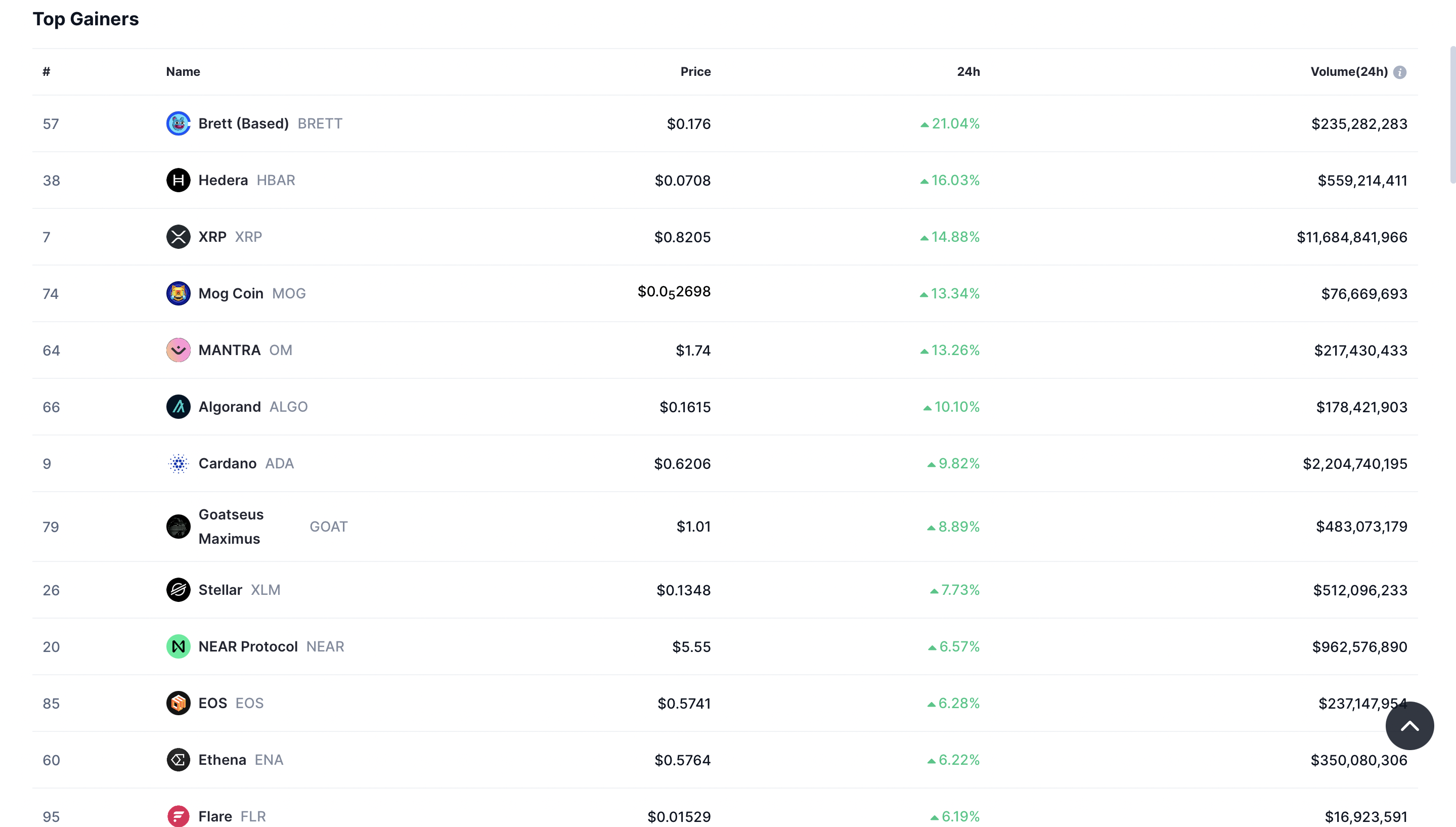Click the EOS coin logo
This screenshot has height=827, width=1456.
click(x=179, y=703)
